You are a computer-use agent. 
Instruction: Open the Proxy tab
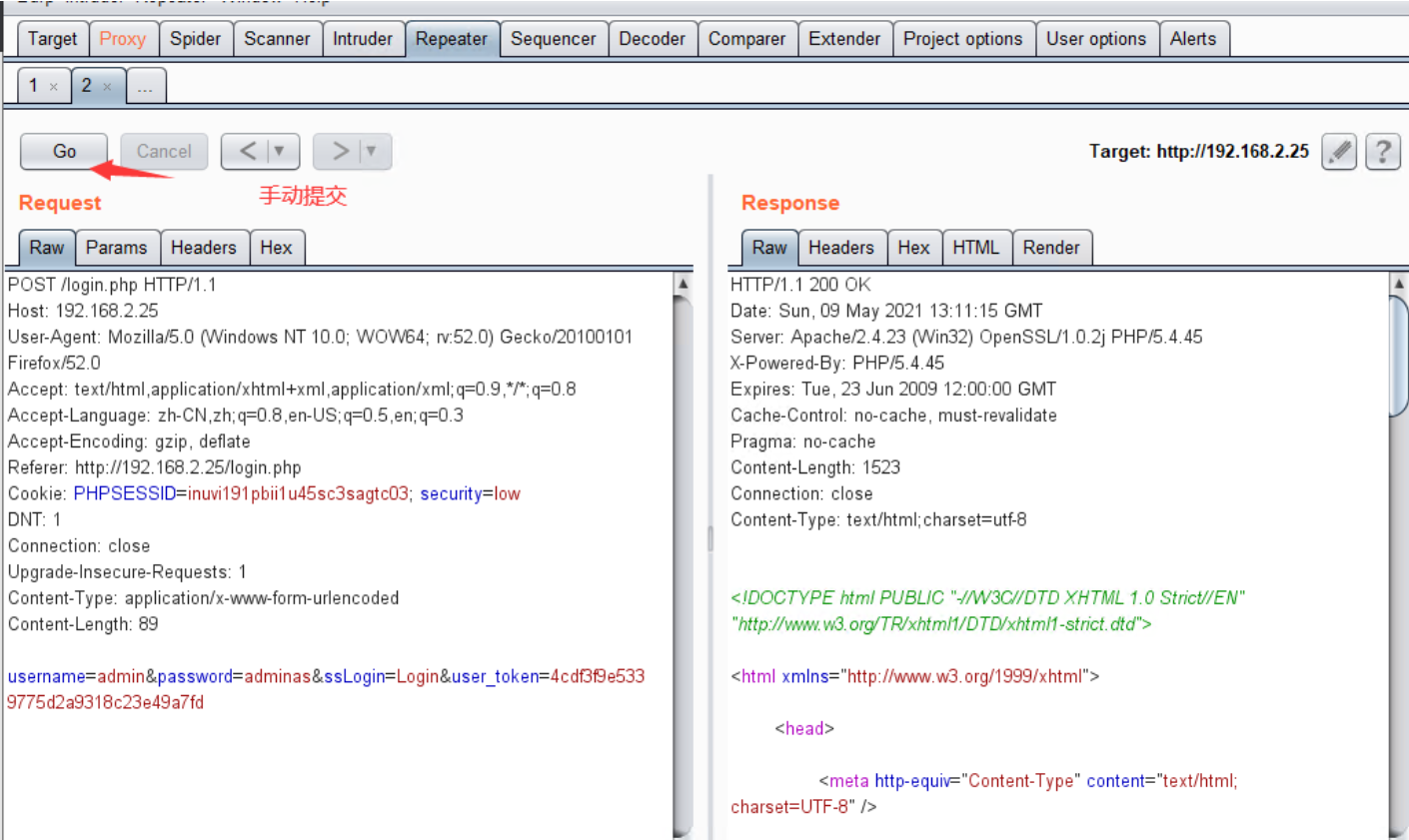click(122, 39)
